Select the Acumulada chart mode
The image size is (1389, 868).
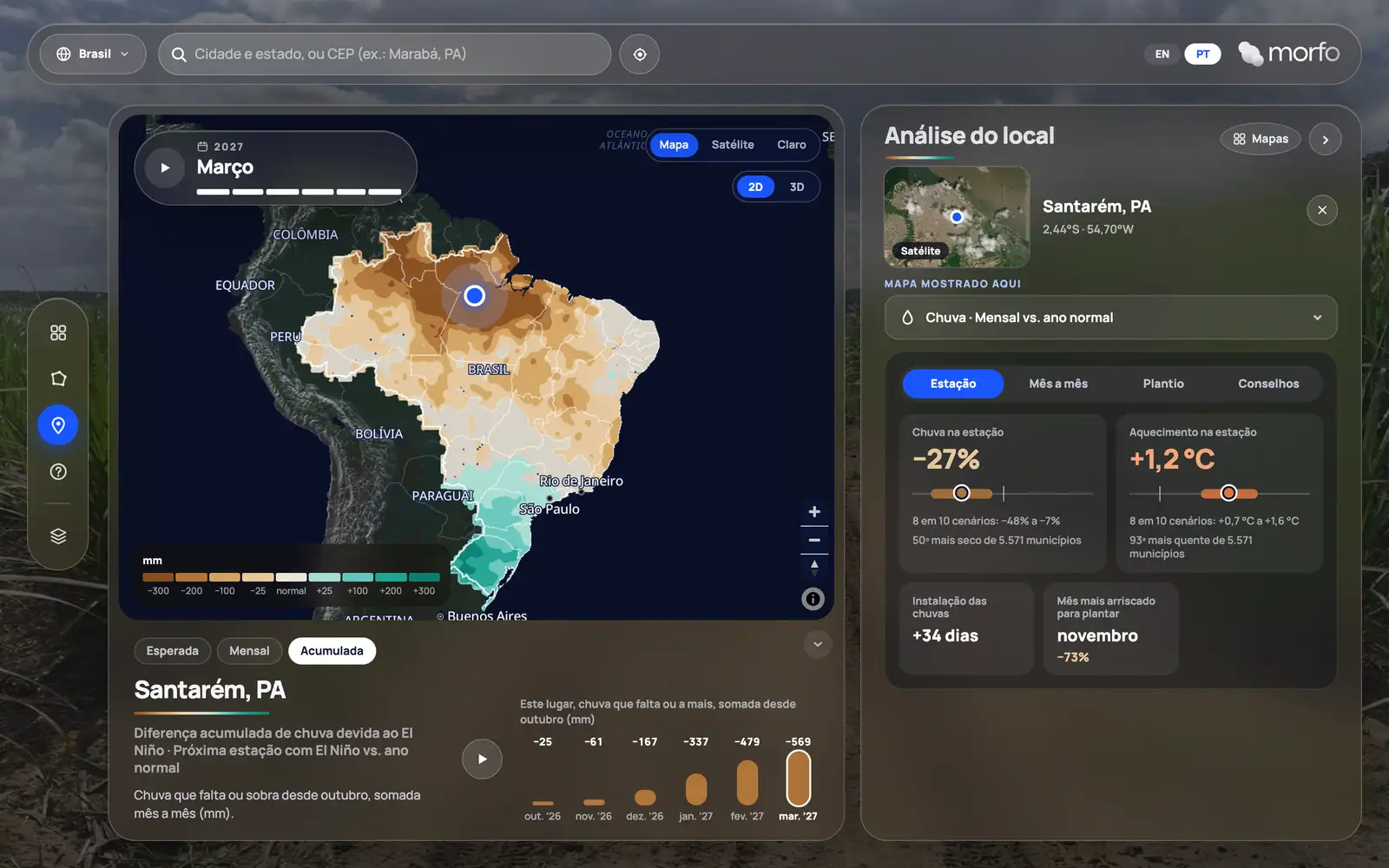pos(332,651)
